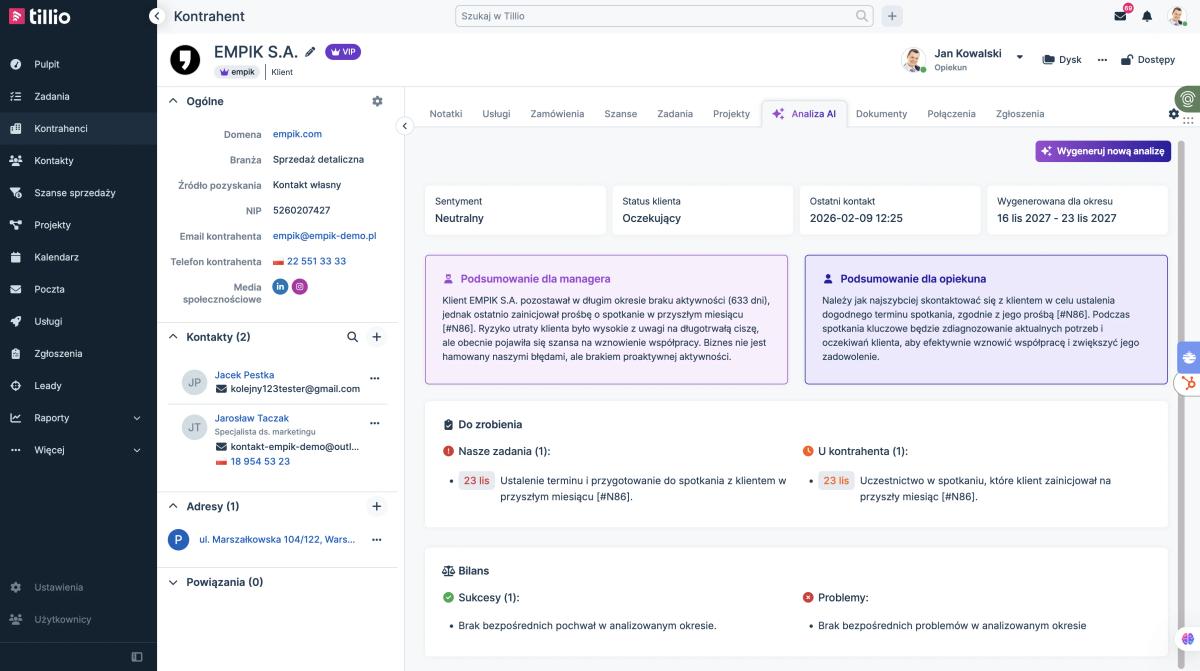The image size is (1200, 671).
Task: Collapse the Kontakty (2) section
Action: click(x=173, y=337)
